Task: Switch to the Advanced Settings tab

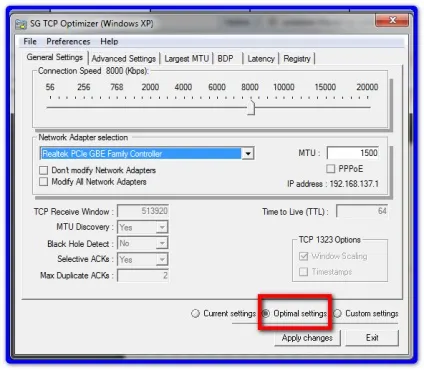Action: tap(124, 59)
